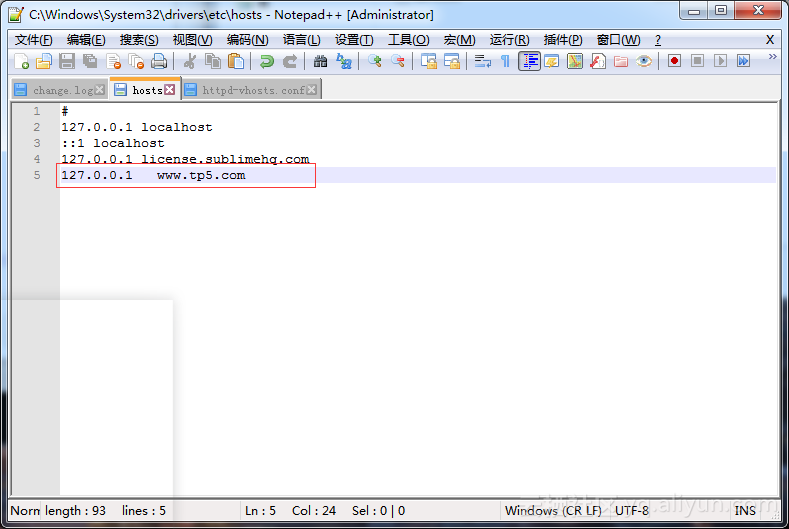Screen dimensions: 789x529
Task: Open the 视图(V) menu
Action: [x=192, y=40]
